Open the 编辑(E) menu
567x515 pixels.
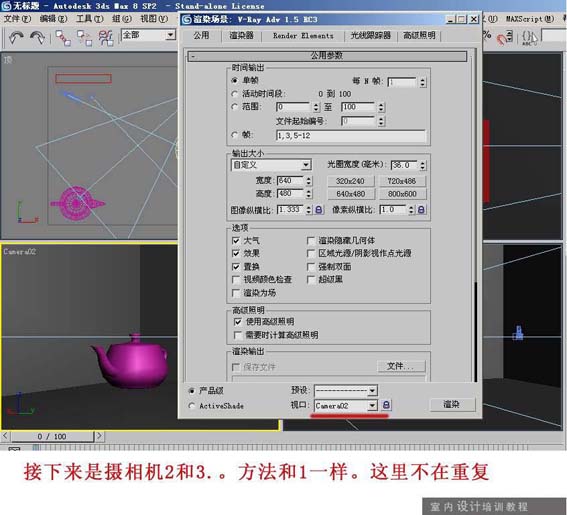click(53, 18)
